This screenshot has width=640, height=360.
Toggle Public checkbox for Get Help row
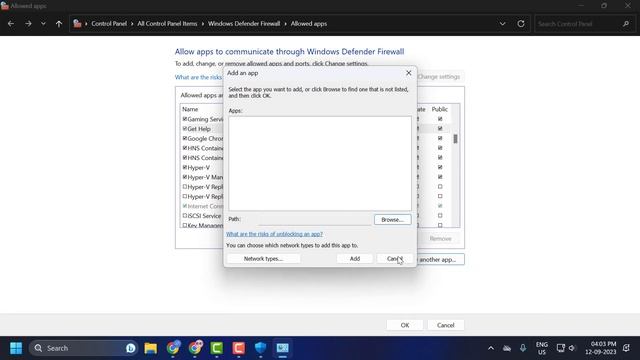pos(440,129)
